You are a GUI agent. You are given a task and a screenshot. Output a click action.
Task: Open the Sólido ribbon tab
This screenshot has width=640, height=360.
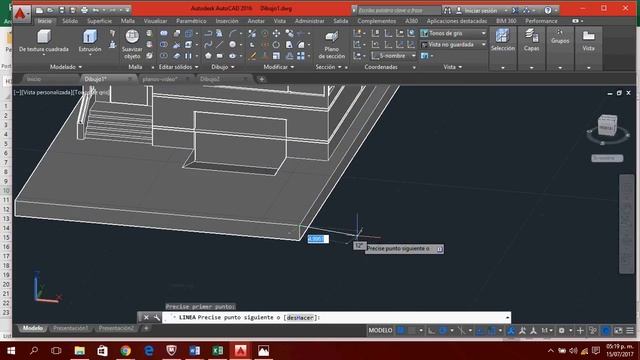70,21
